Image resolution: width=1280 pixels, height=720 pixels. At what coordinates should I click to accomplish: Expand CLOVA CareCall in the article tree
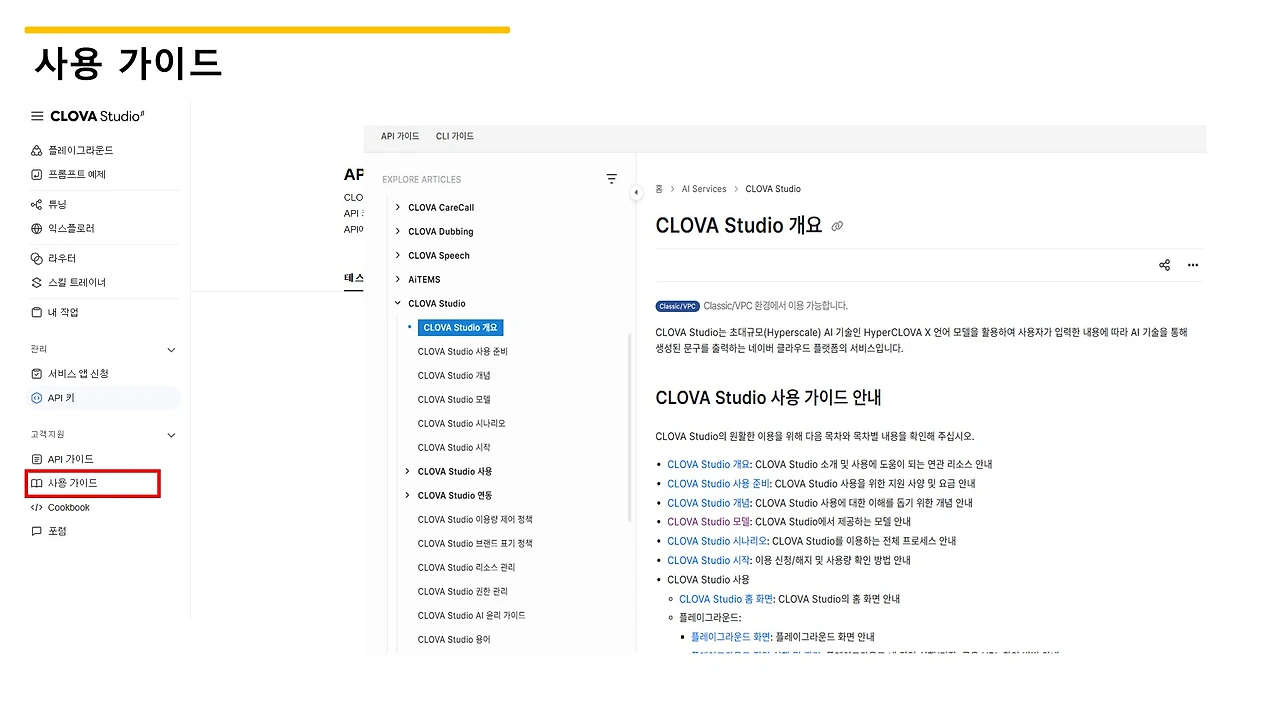click(398, 207)
